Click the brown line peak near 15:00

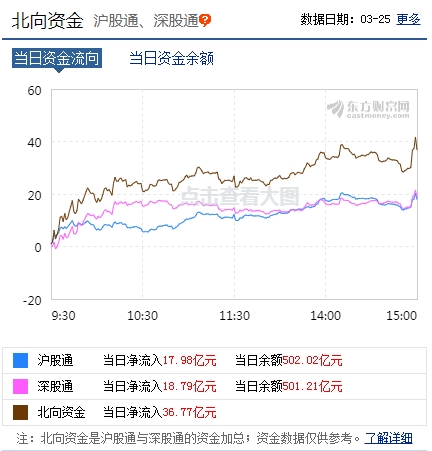[x=415, y=138]
